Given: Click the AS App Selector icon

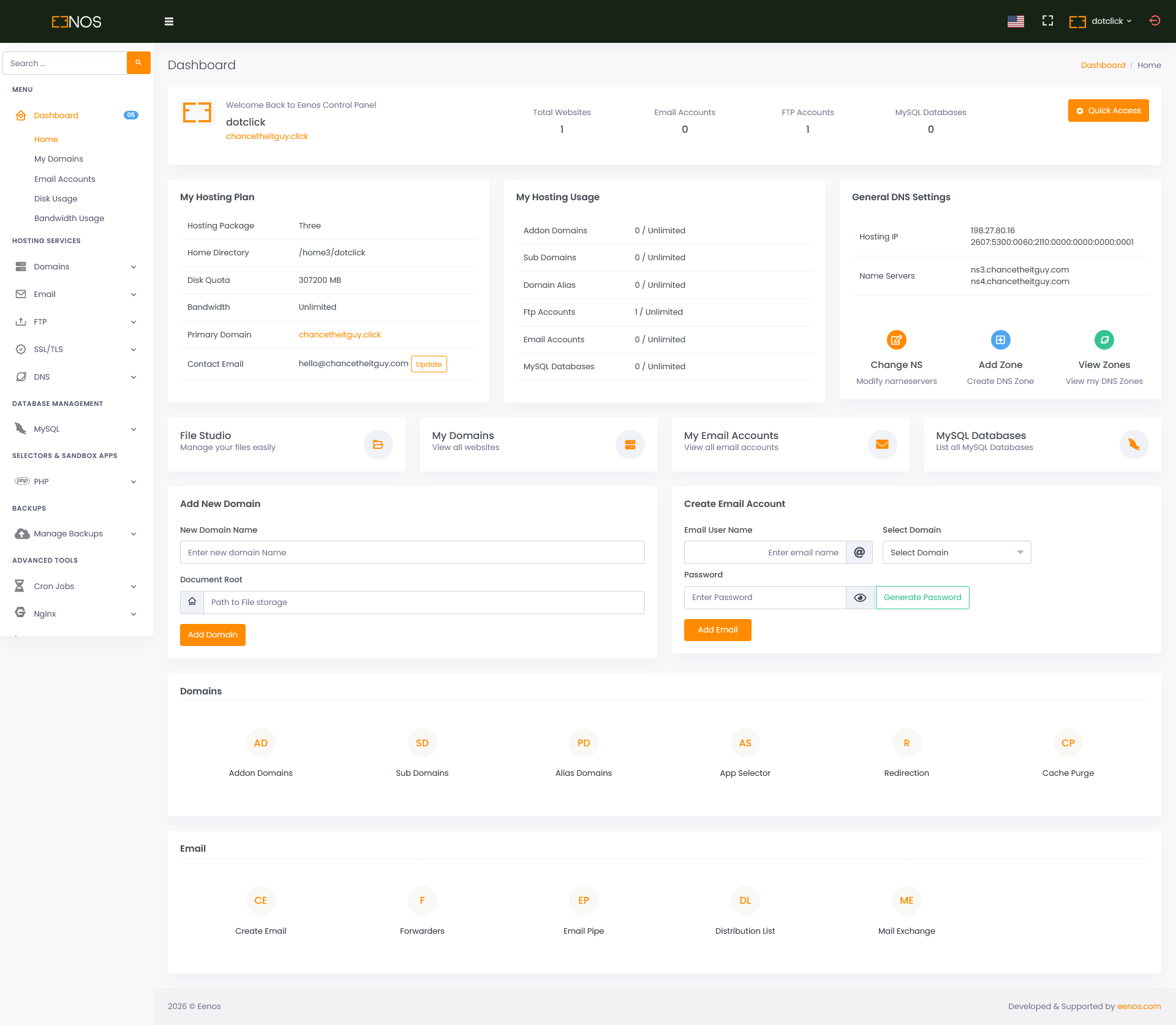Looking at the screenshot, I should [x=745, y=743].
